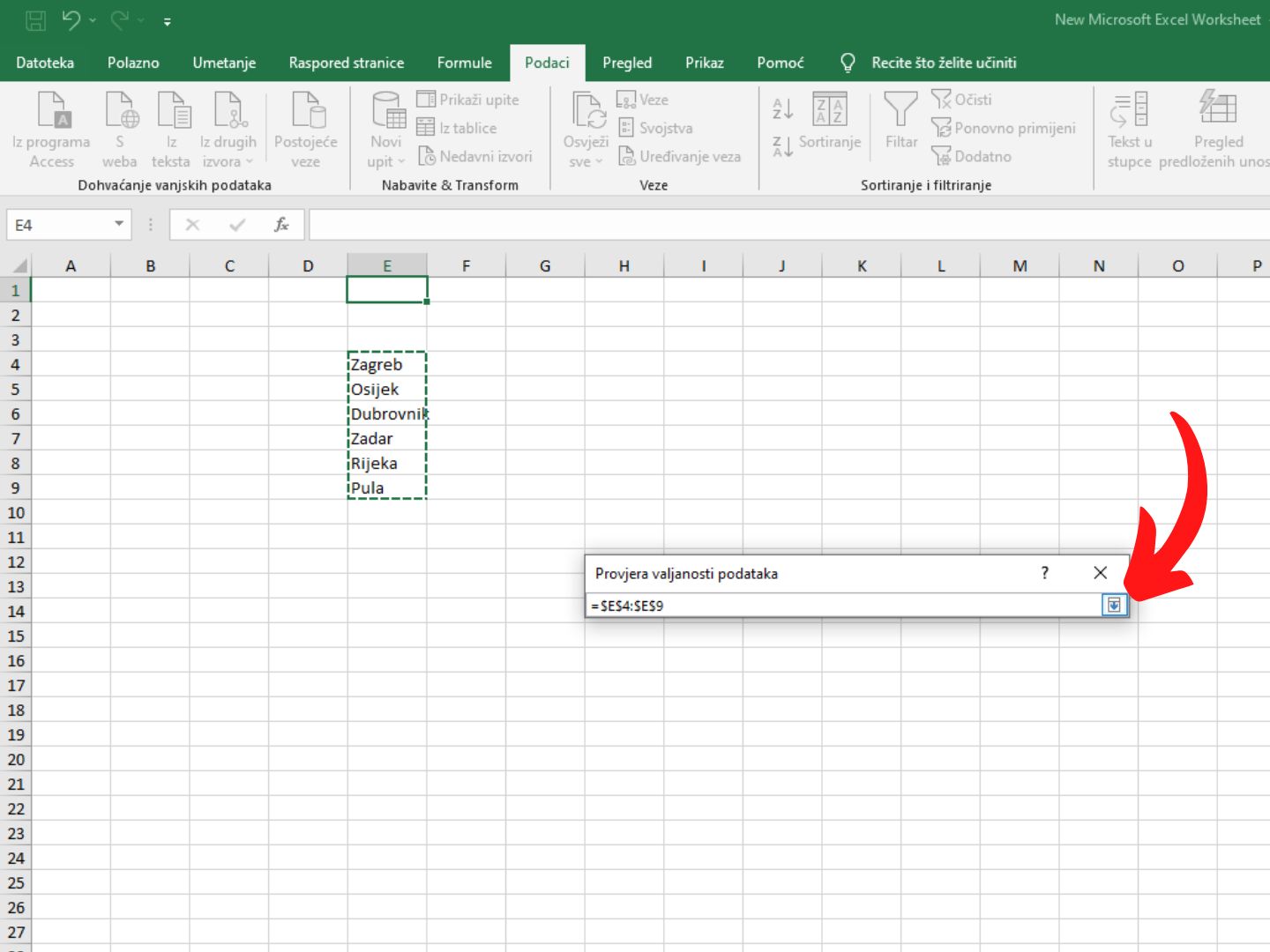Sort ascending with the A-Z icon
The width and height of the screenshot is (1270, 952).
point(783,108)
